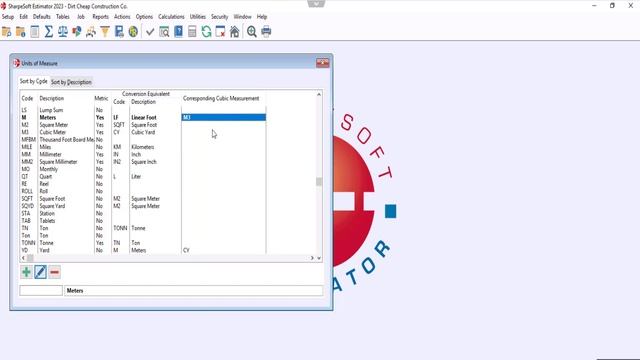Select the Station row
Viewport: 640px width, 360px height.
(x=143, y=213)
